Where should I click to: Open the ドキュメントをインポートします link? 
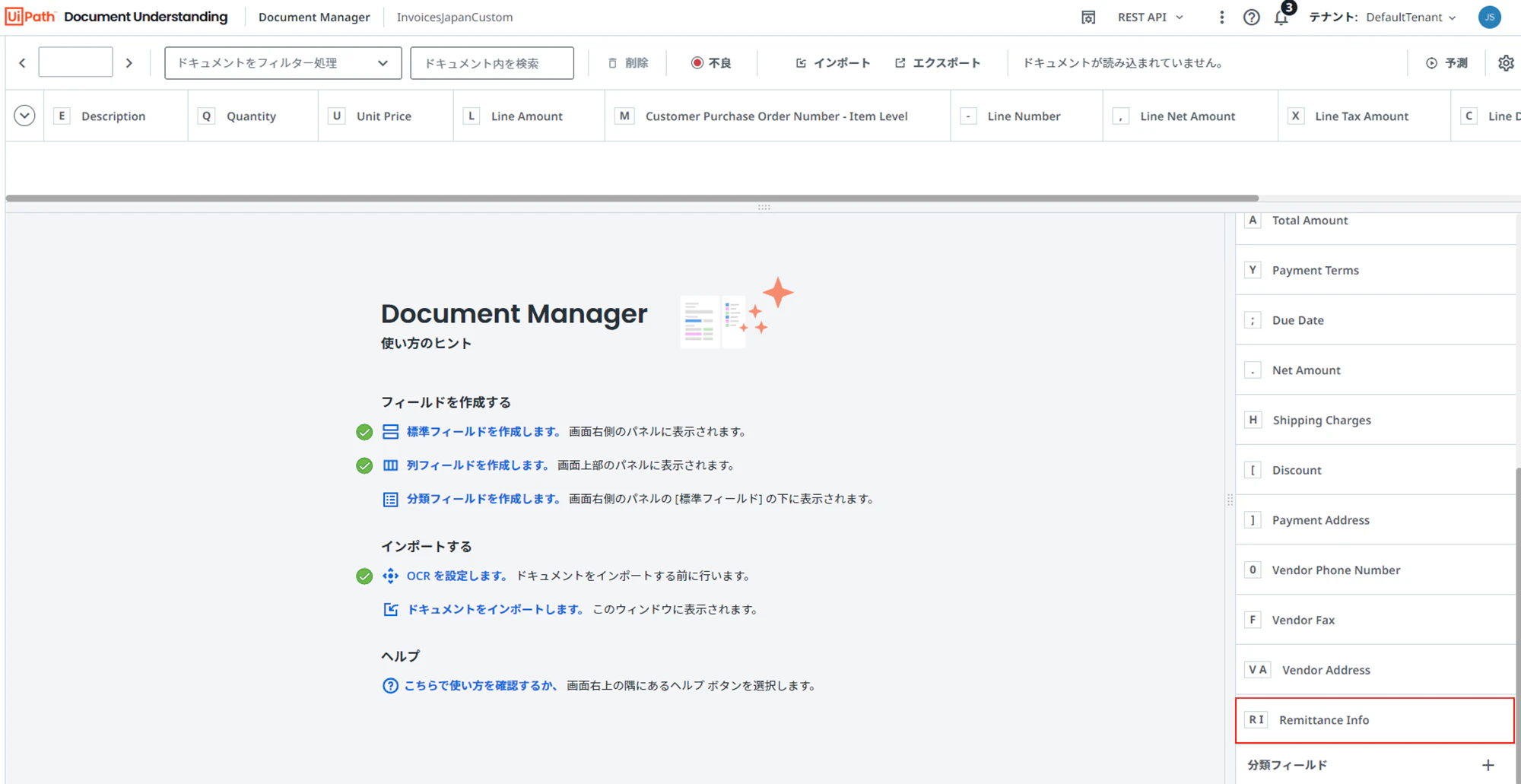click(x=496, y=609)
